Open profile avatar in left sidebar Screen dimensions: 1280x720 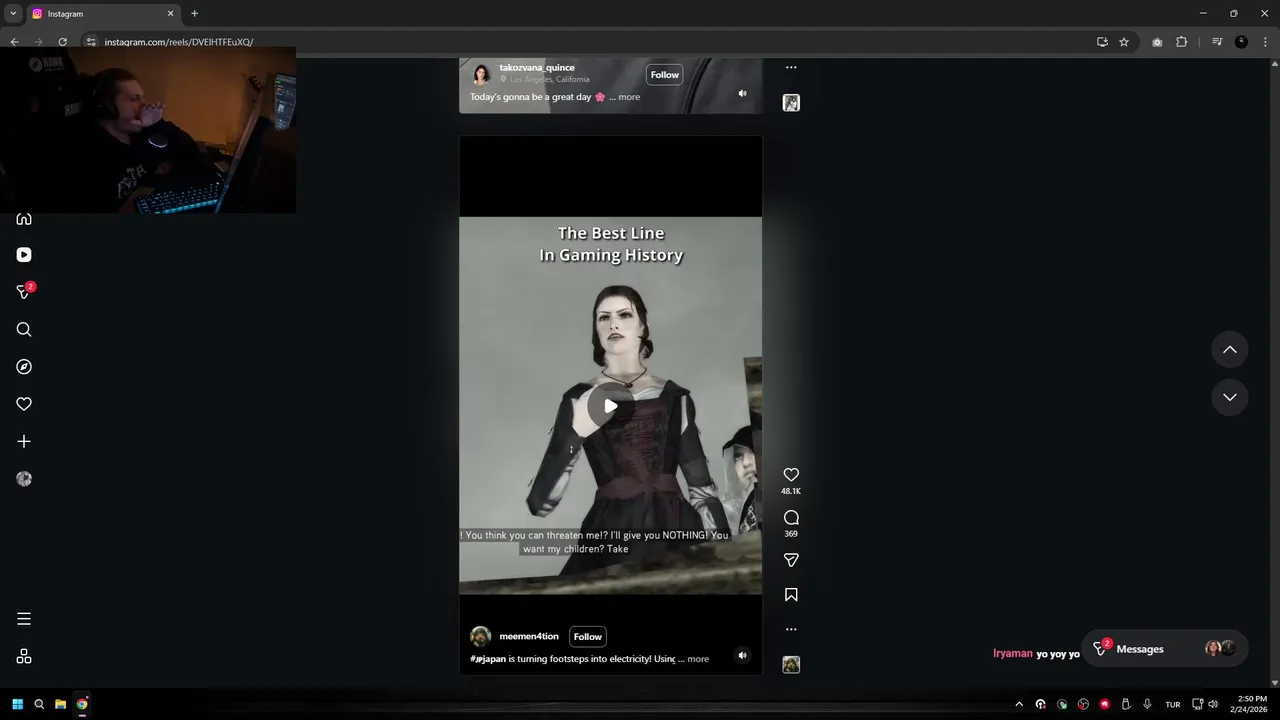(24, 479)
